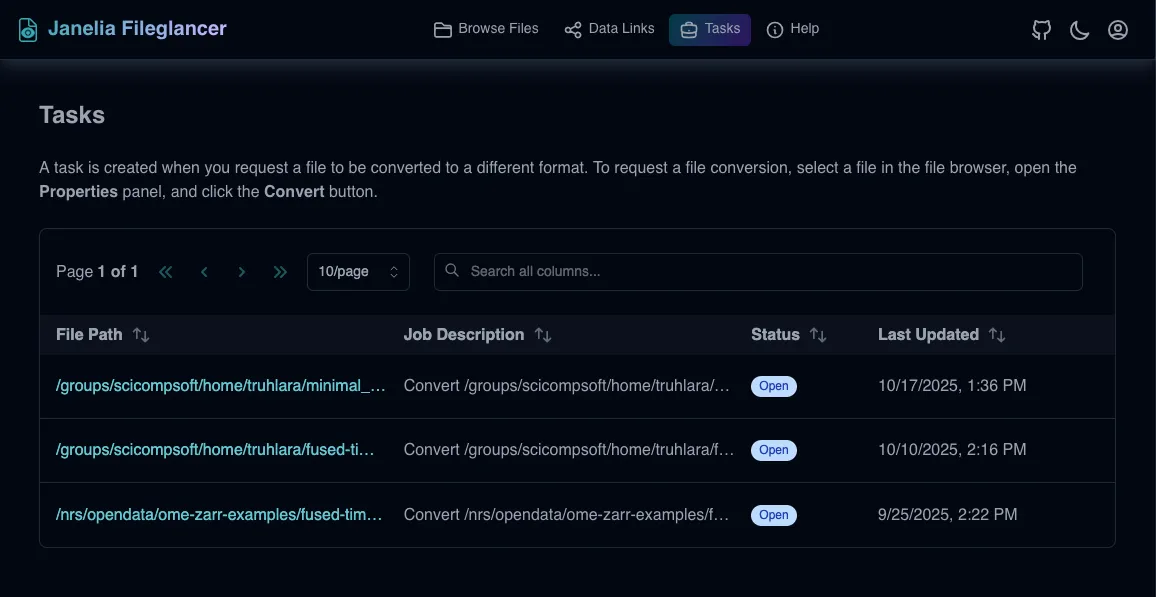1156x597 pixels.
Task: Click the info icon next to Help
Action: (x=773, y=29)
